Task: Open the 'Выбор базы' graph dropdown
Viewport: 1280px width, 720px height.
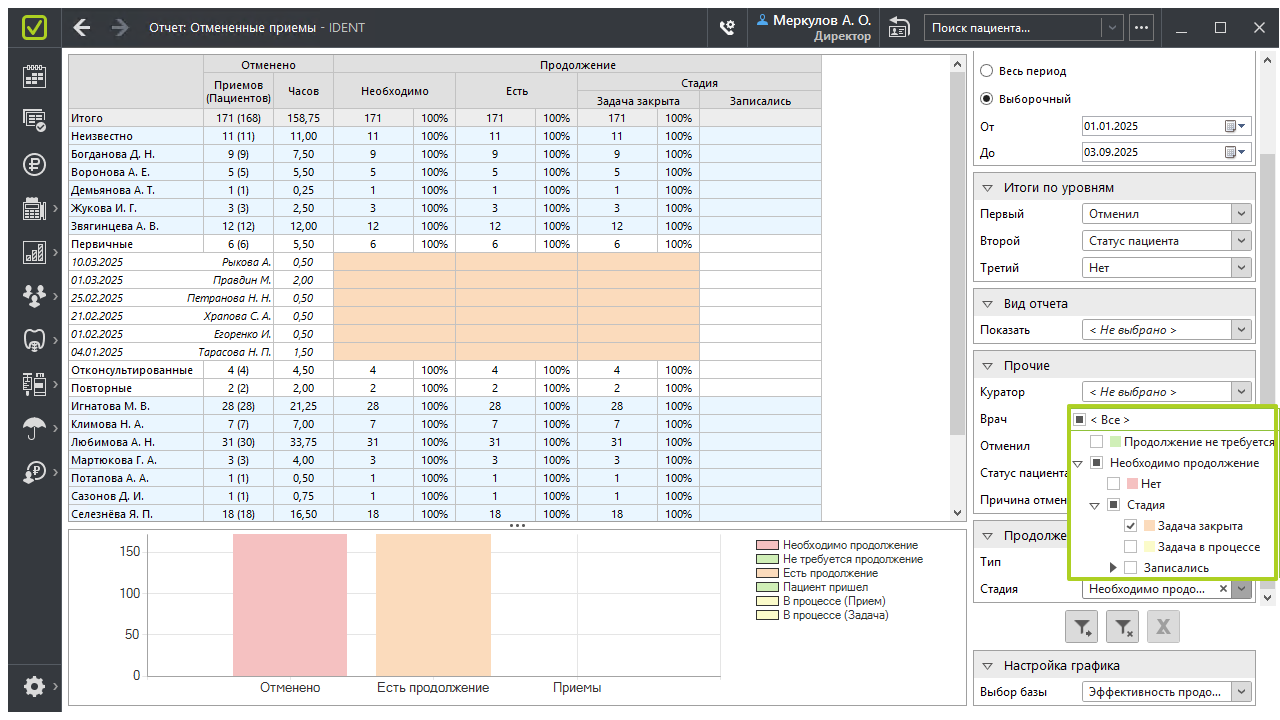Action: [1241, 691]
